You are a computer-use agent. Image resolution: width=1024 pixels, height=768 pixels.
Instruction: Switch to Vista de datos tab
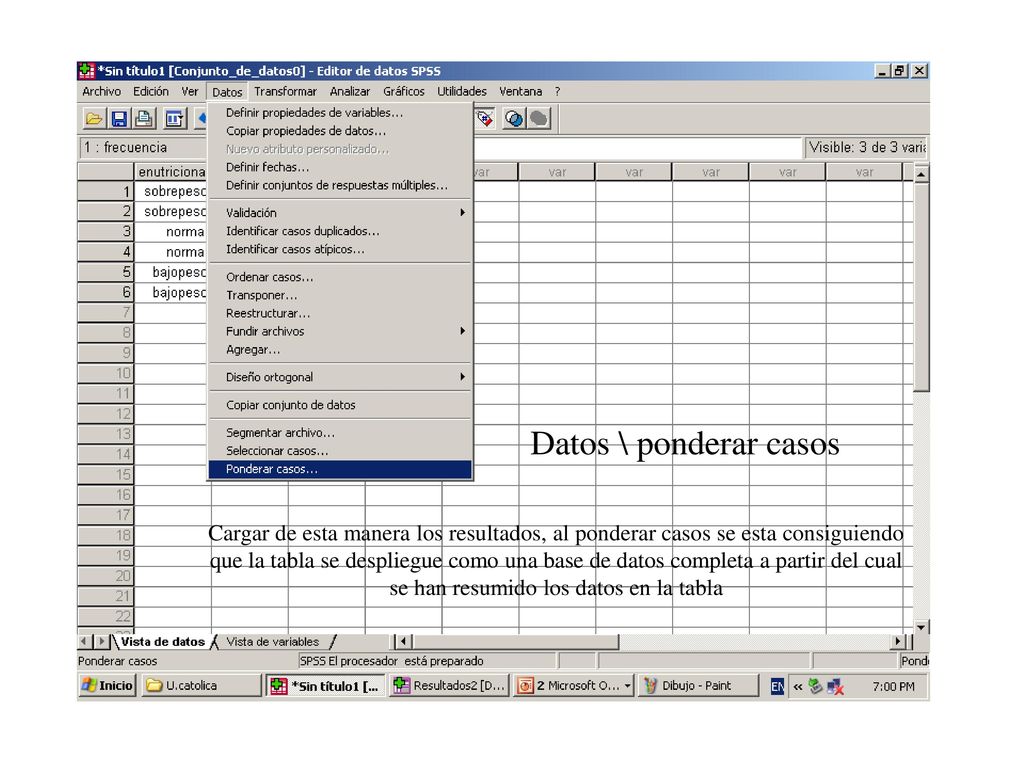pos(163,642)
